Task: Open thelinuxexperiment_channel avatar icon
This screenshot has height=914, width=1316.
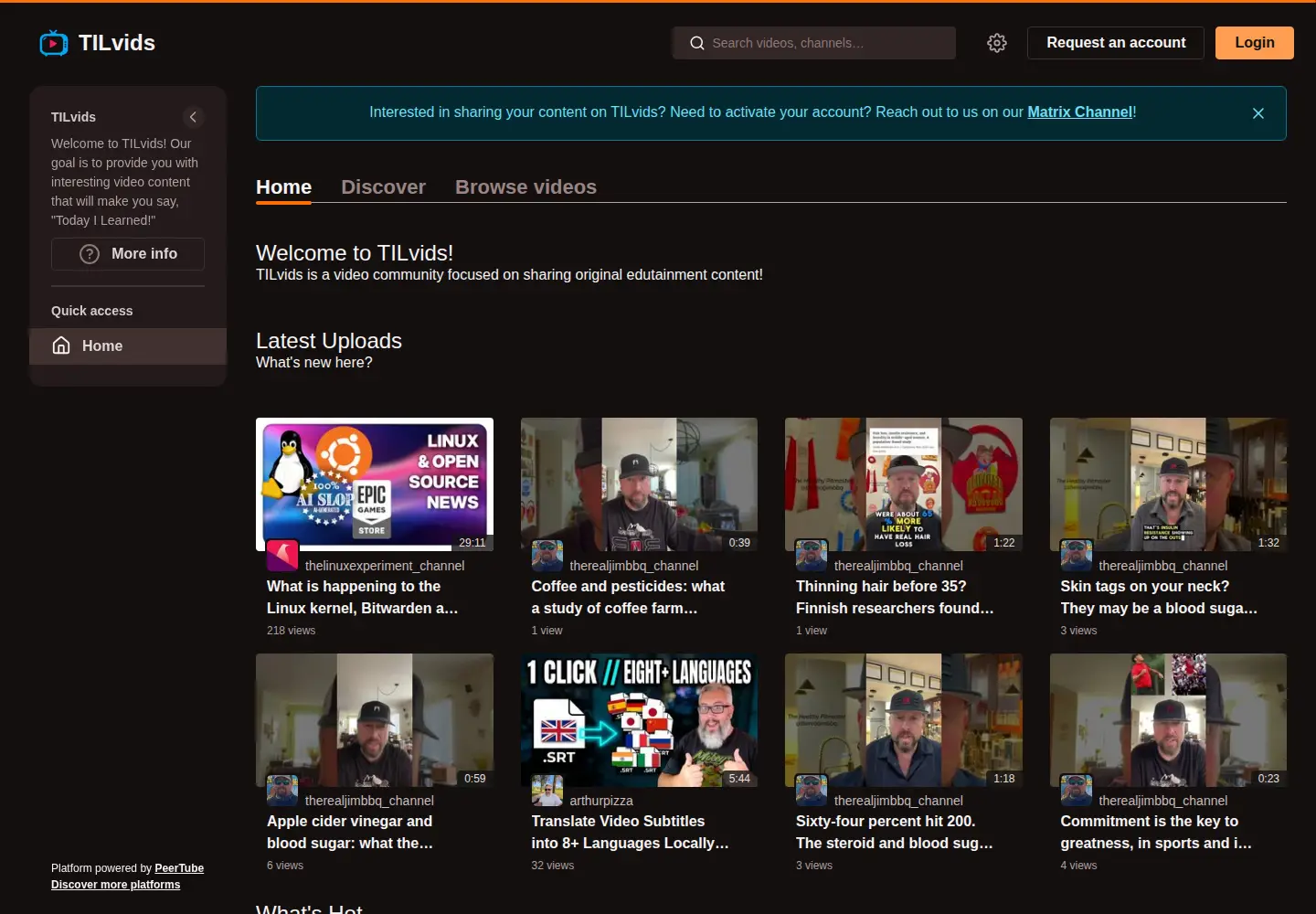Action: tap(282, 556)
